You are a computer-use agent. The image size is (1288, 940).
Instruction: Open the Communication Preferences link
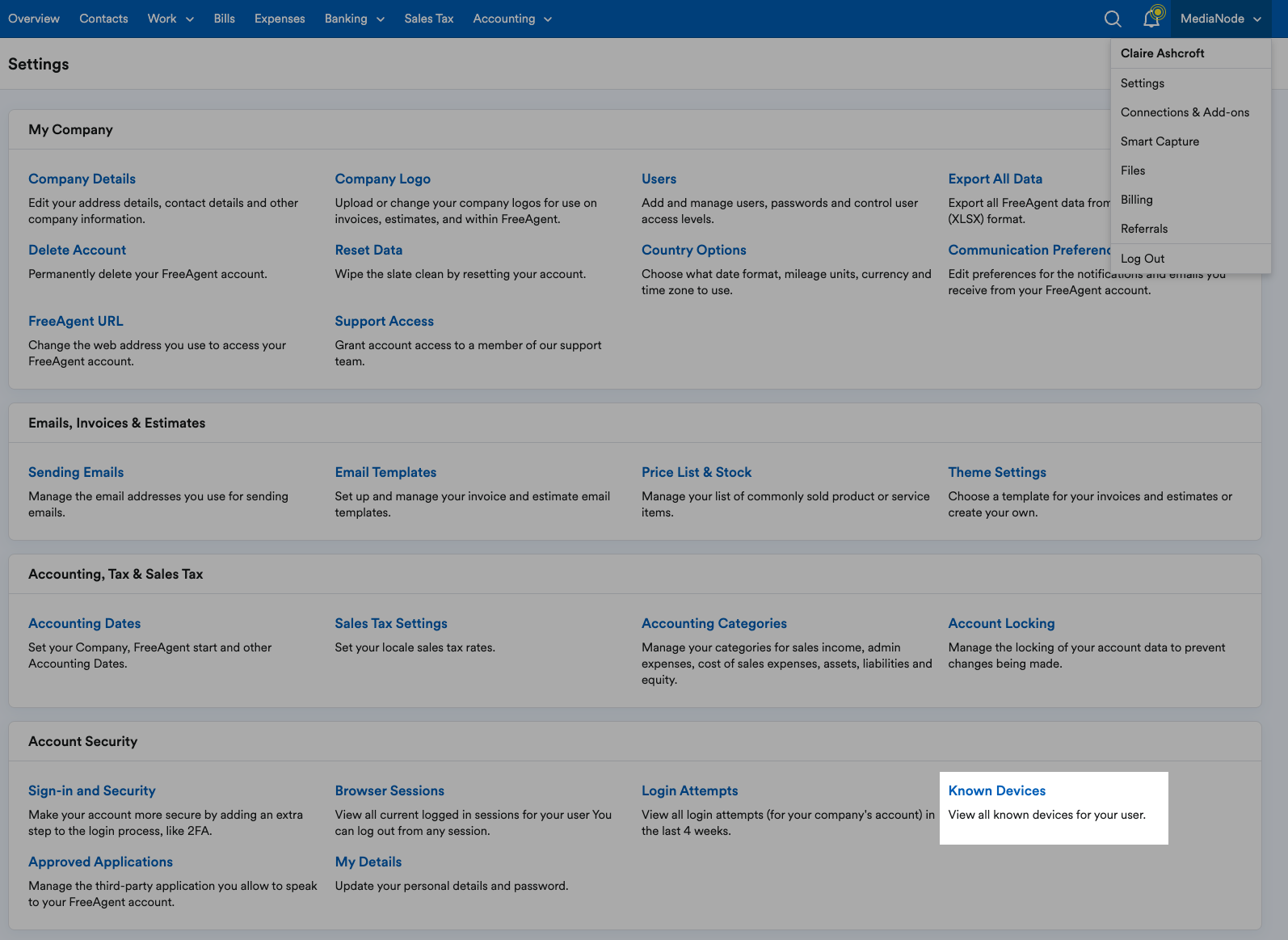(x=1029, y=250)
